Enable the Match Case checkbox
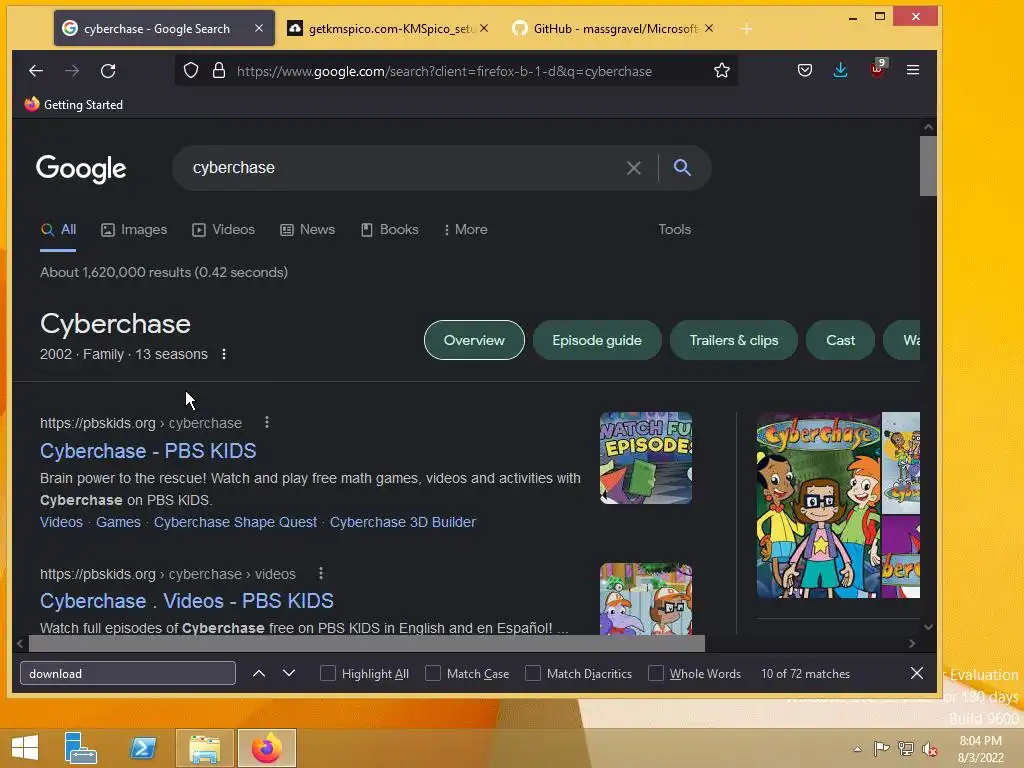The image size is (1024, 768). 433,673
